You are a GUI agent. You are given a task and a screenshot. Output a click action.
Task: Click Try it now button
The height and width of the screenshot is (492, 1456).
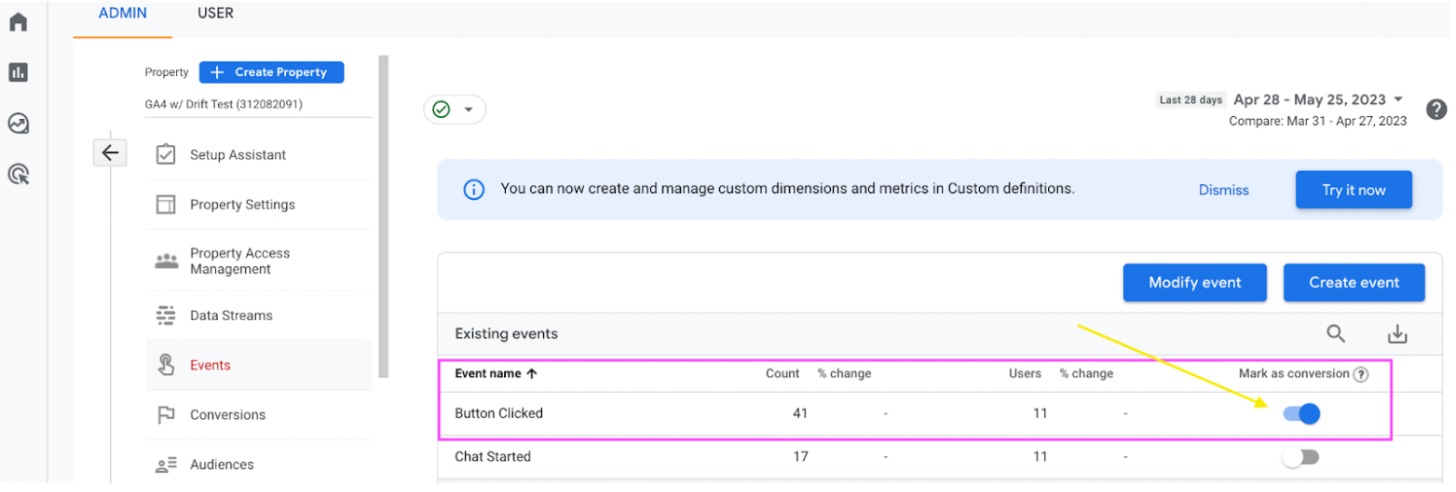coord(1354,190)
